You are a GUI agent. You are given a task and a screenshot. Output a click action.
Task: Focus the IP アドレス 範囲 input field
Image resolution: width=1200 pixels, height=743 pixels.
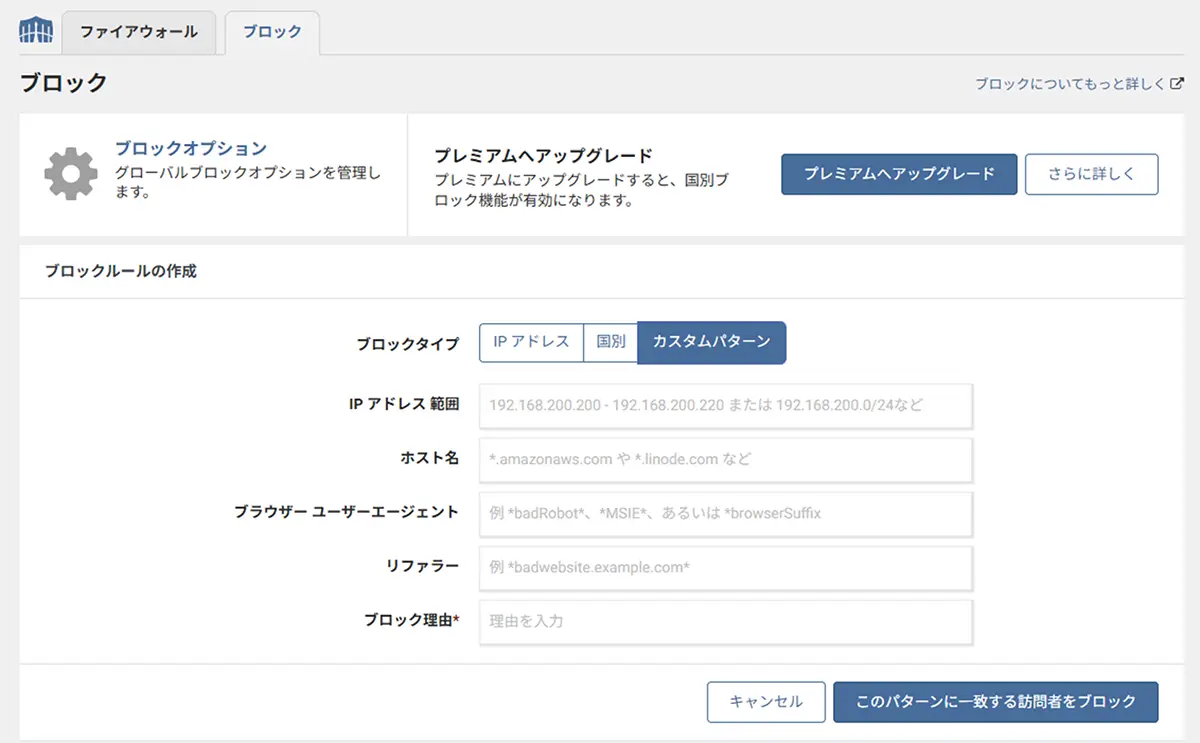(x=725, y=406)
